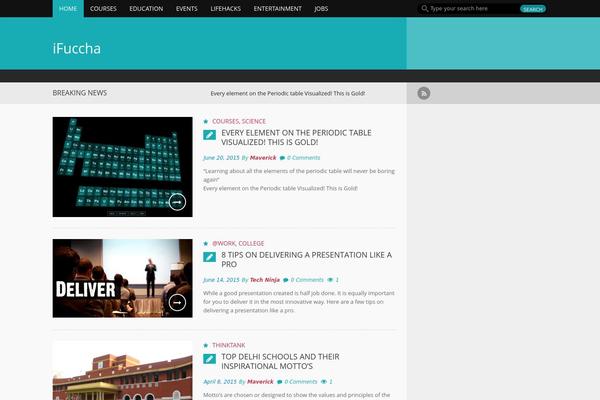Open '8 Tips on Delivering a Presentation' title
The height and width of the screenshot is (400, 600).
[307, 260]
